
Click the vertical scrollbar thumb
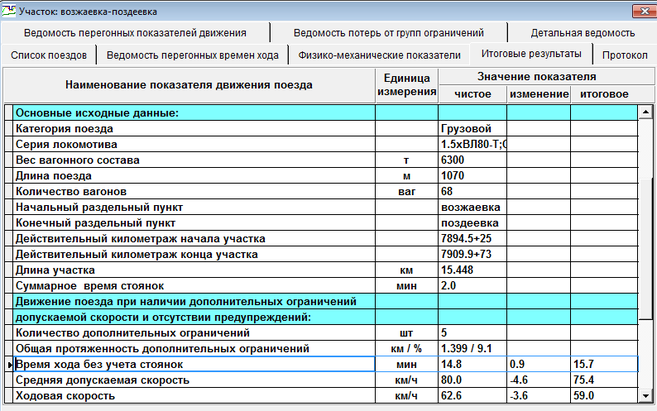point(645,249)
